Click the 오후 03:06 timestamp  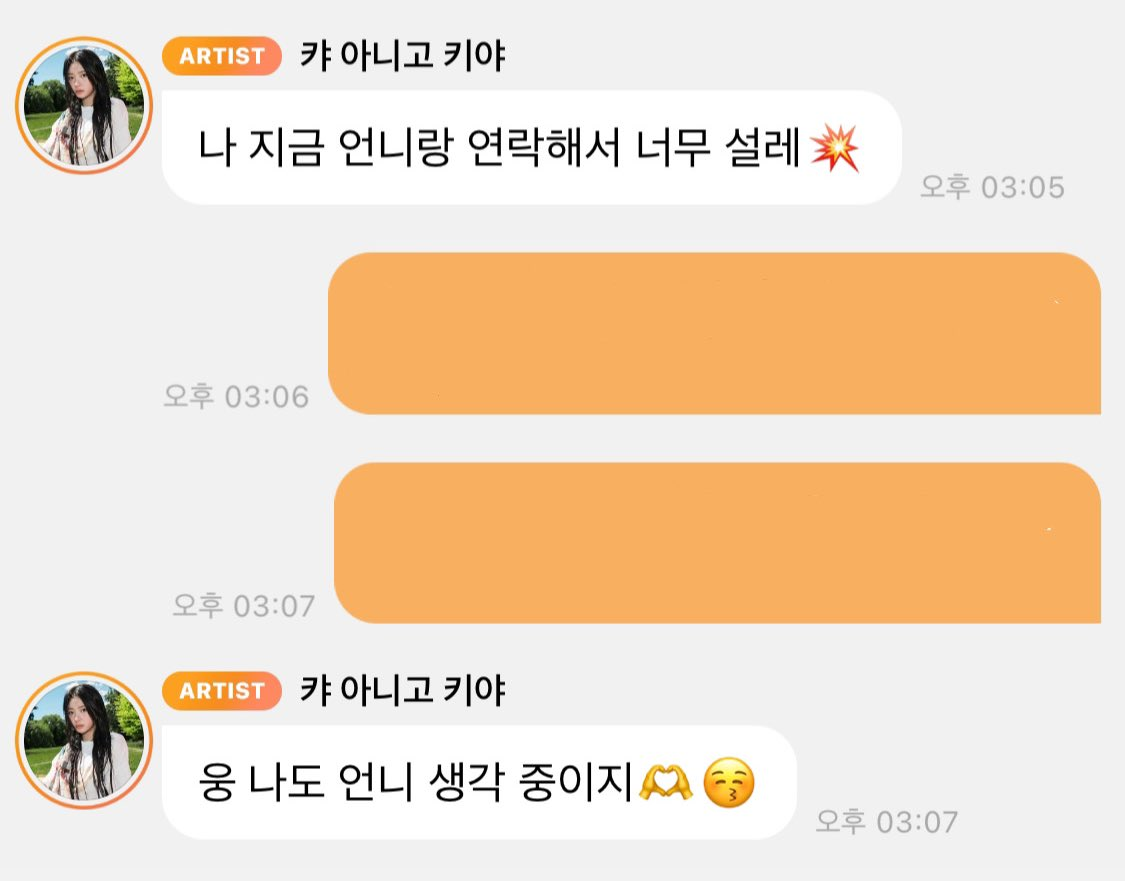click(x=236, y=396)
